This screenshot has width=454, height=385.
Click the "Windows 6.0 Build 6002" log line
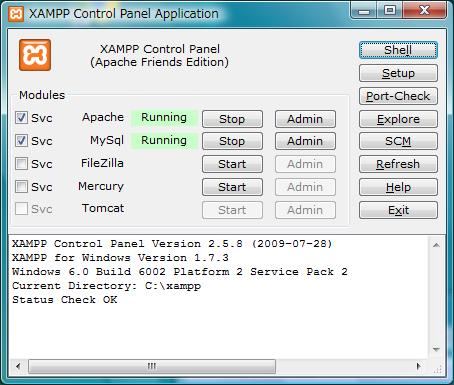click(x=180, y=272)
